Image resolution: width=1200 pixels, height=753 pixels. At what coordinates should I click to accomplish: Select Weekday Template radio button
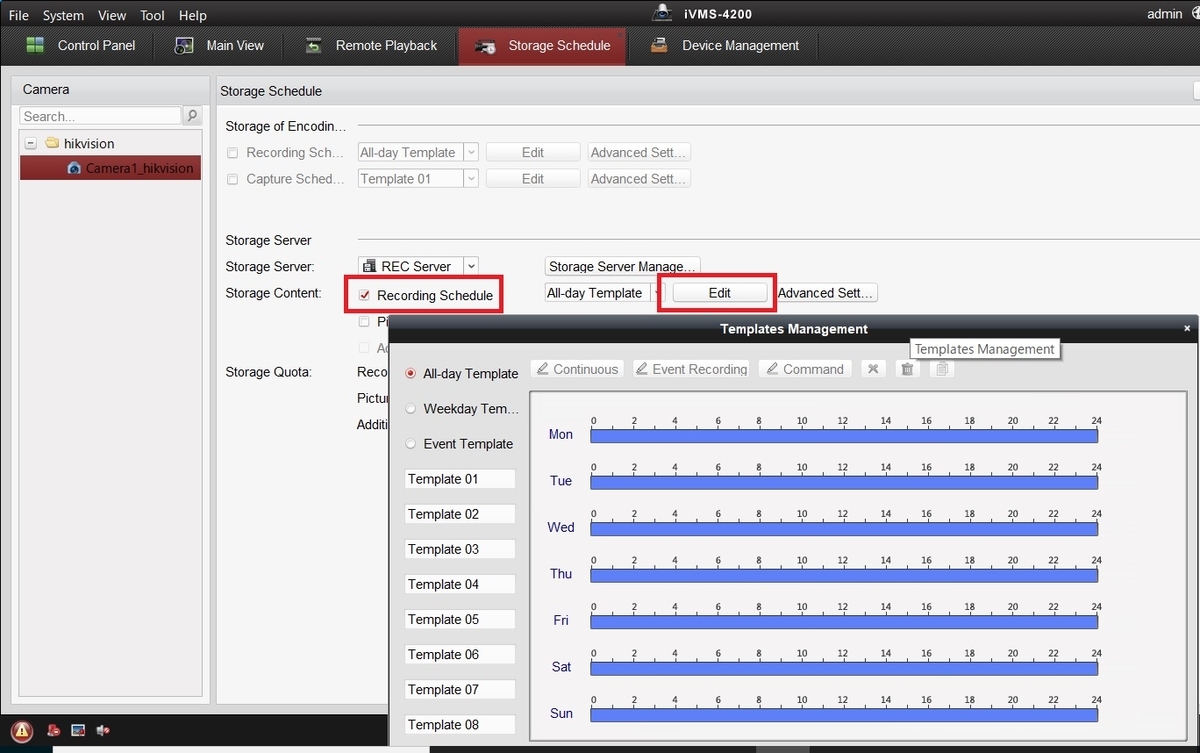tap(411, 408)
